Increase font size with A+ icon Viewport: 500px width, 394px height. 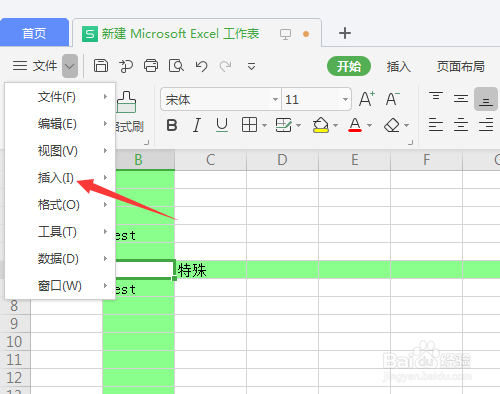tap(367, 99)
